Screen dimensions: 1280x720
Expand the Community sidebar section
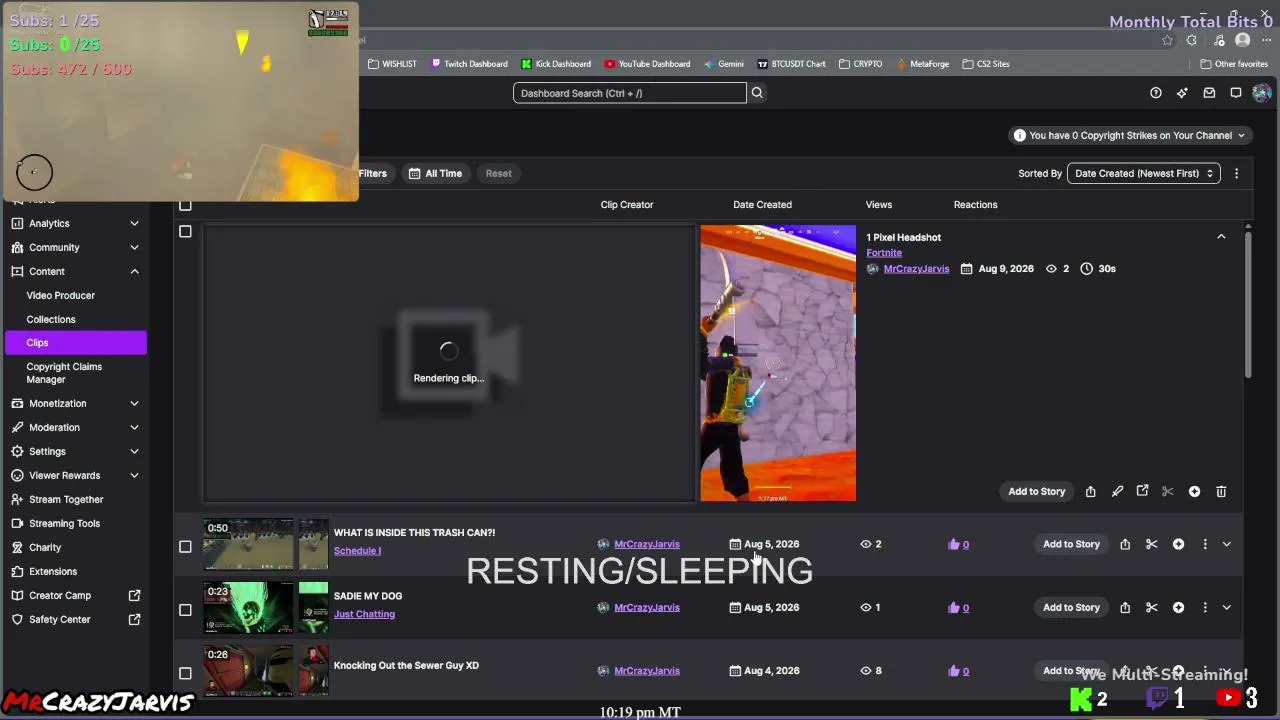[134, 247]
